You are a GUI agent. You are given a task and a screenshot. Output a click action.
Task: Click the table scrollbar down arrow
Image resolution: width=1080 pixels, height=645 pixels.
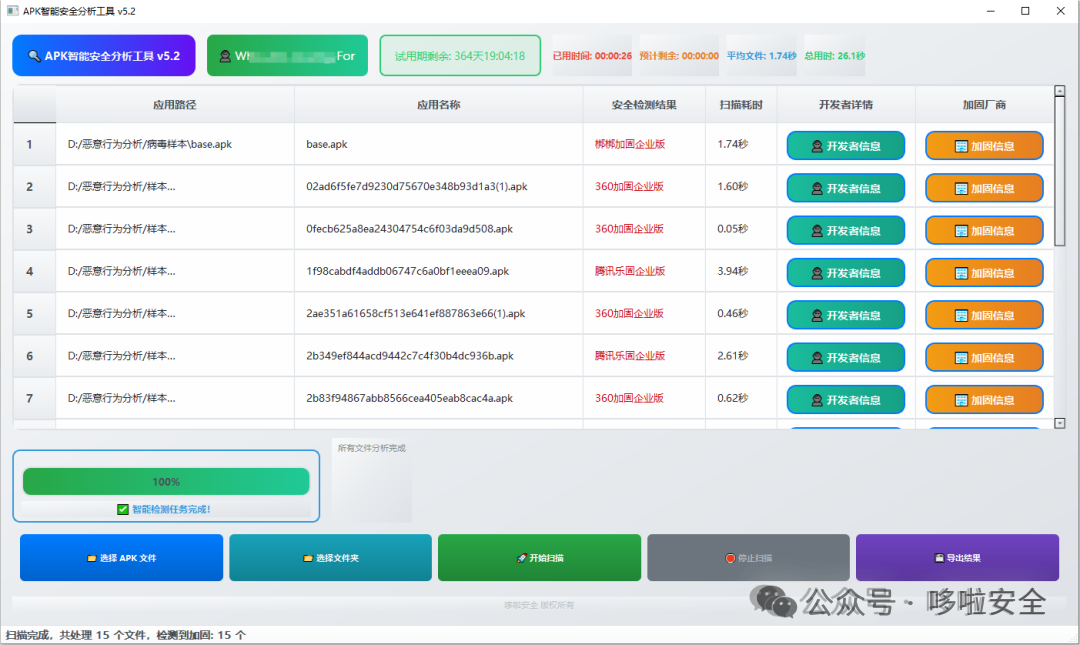[1060, 423]
